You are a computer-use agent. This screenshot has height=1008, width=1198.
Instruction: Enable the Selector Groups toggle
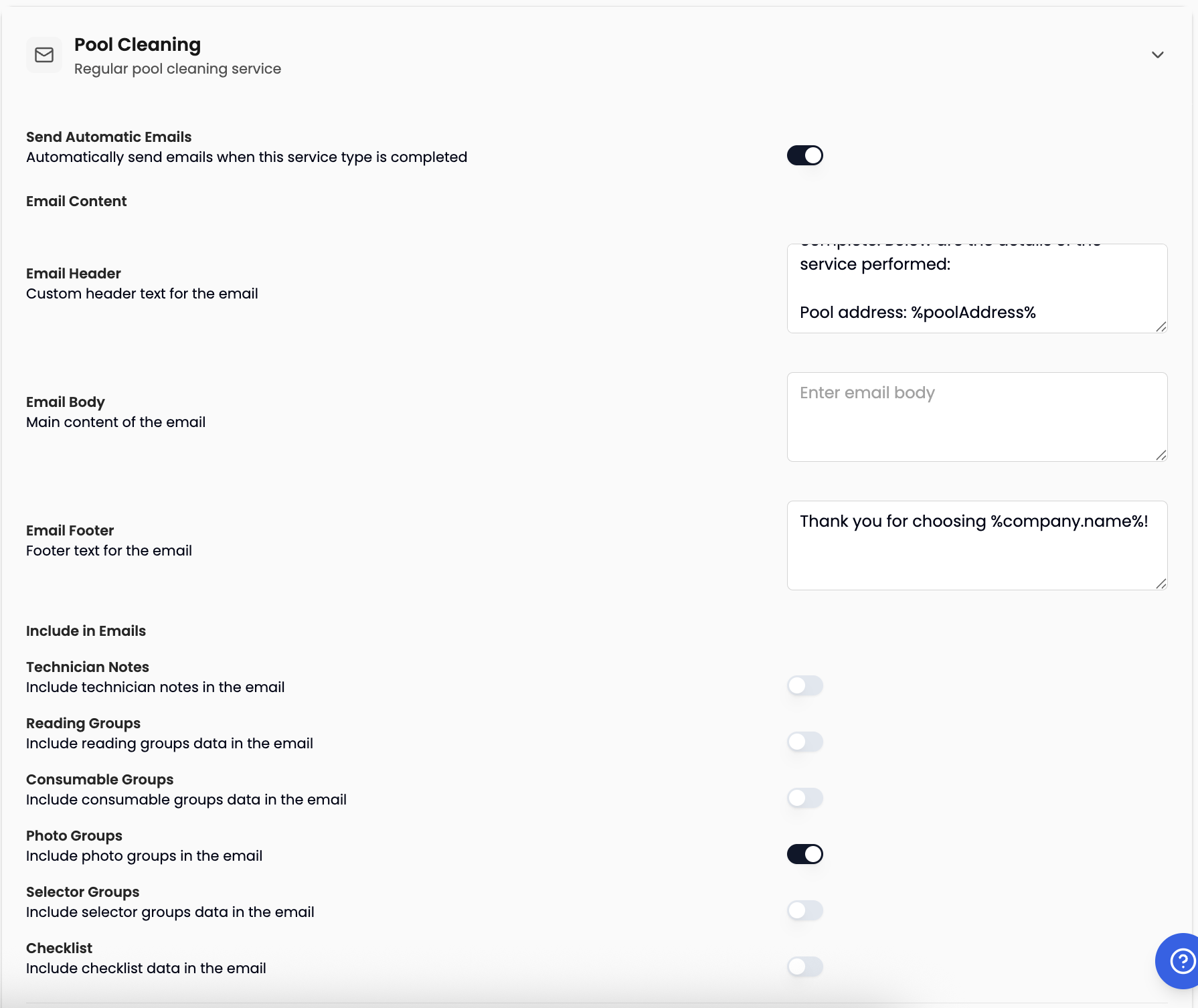pos(804,910)
